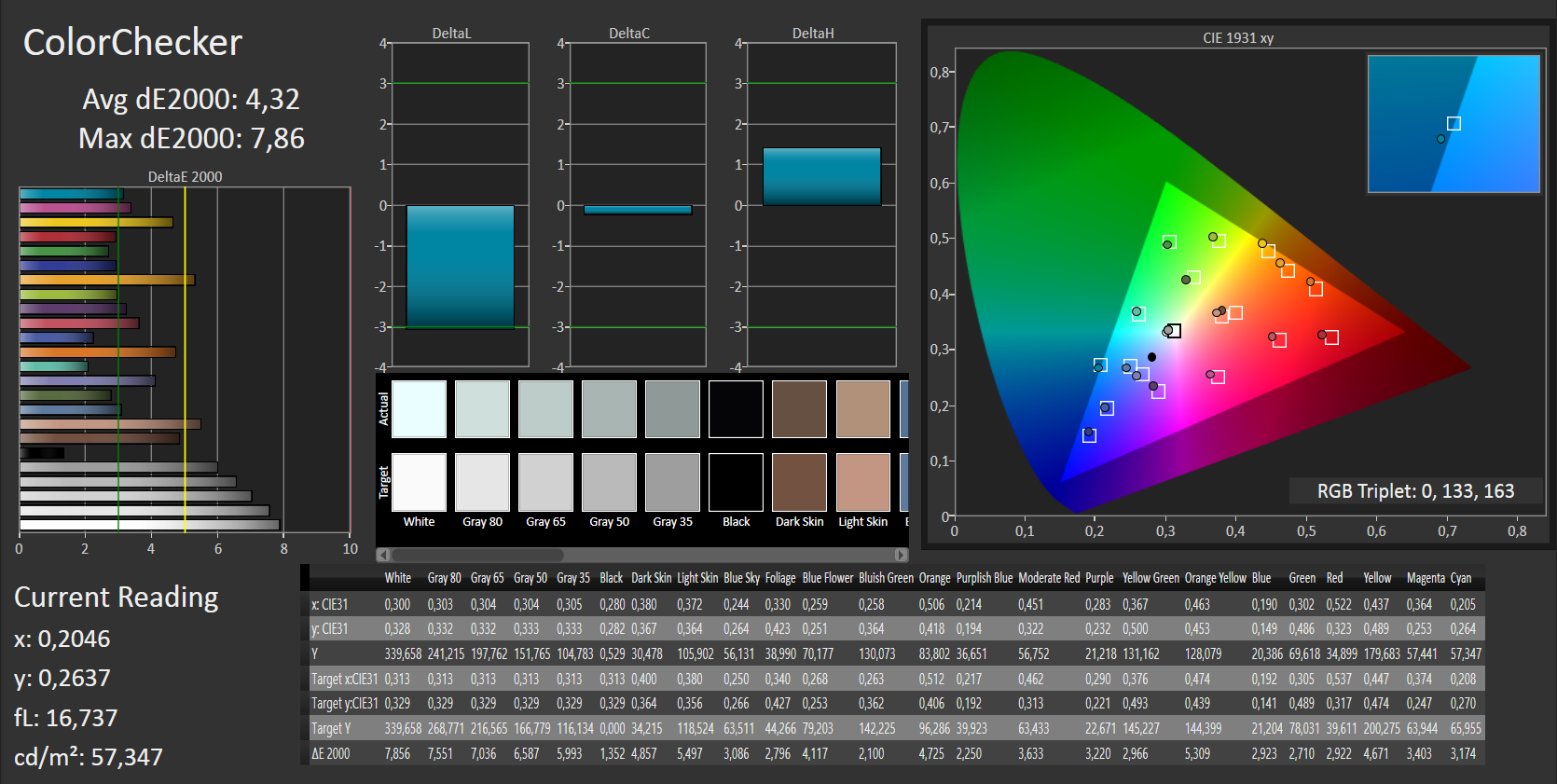Click the 'Target Y' row label

coord(332,728)
